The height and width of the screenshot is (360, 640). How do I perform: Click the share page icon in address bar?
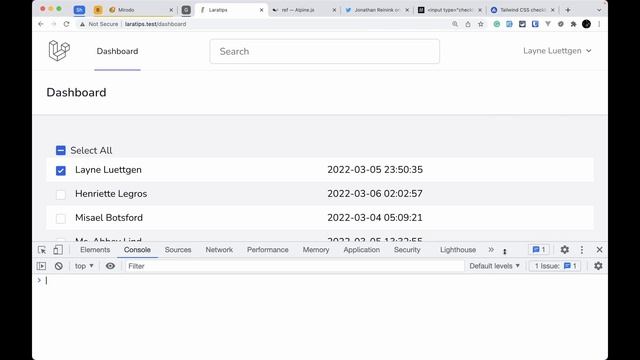468,24
